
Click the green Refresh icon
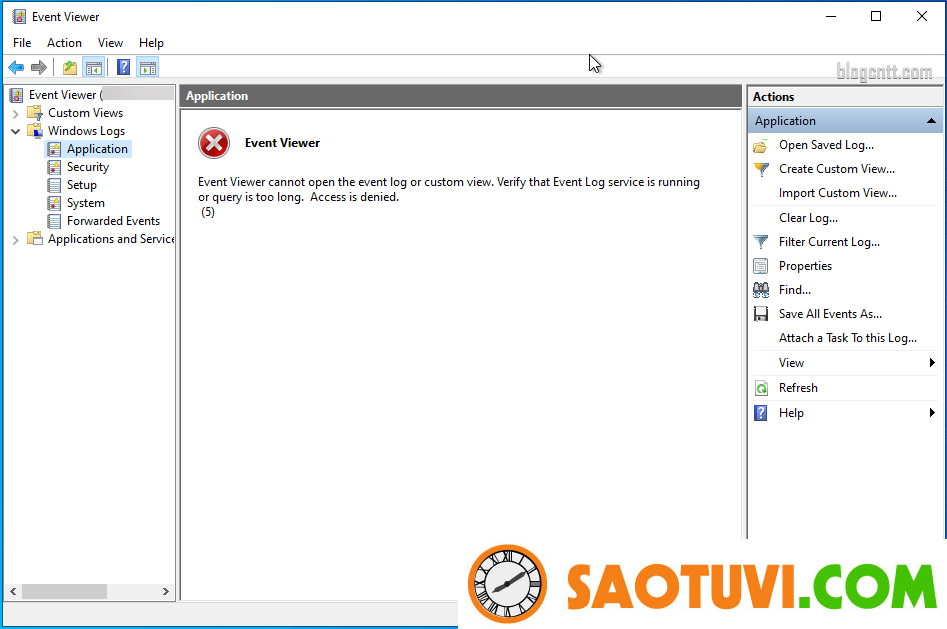click(762, 388)
